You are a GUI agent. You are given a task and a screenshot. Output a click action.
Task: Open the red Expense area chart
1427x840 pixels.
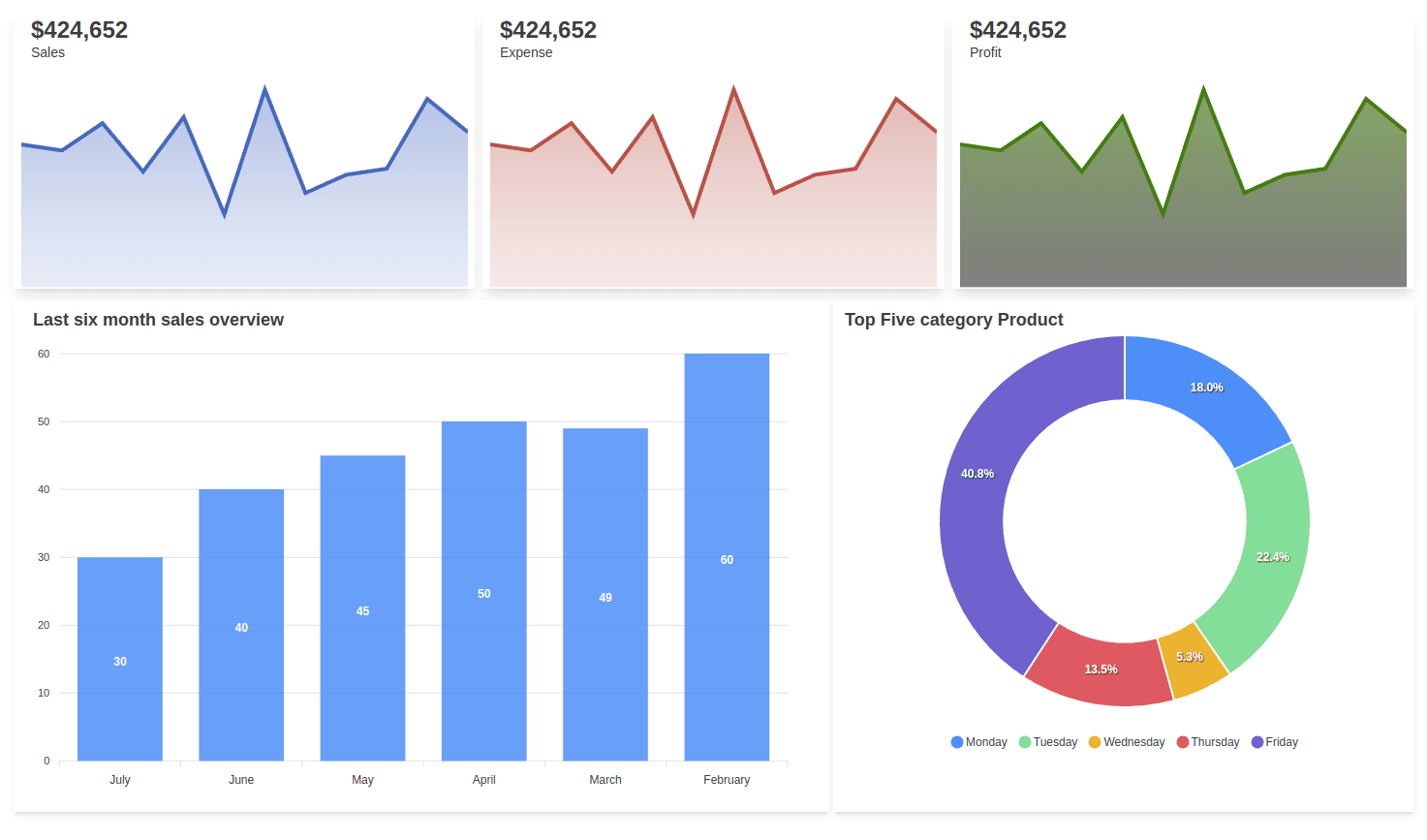[x=713, y=223]
